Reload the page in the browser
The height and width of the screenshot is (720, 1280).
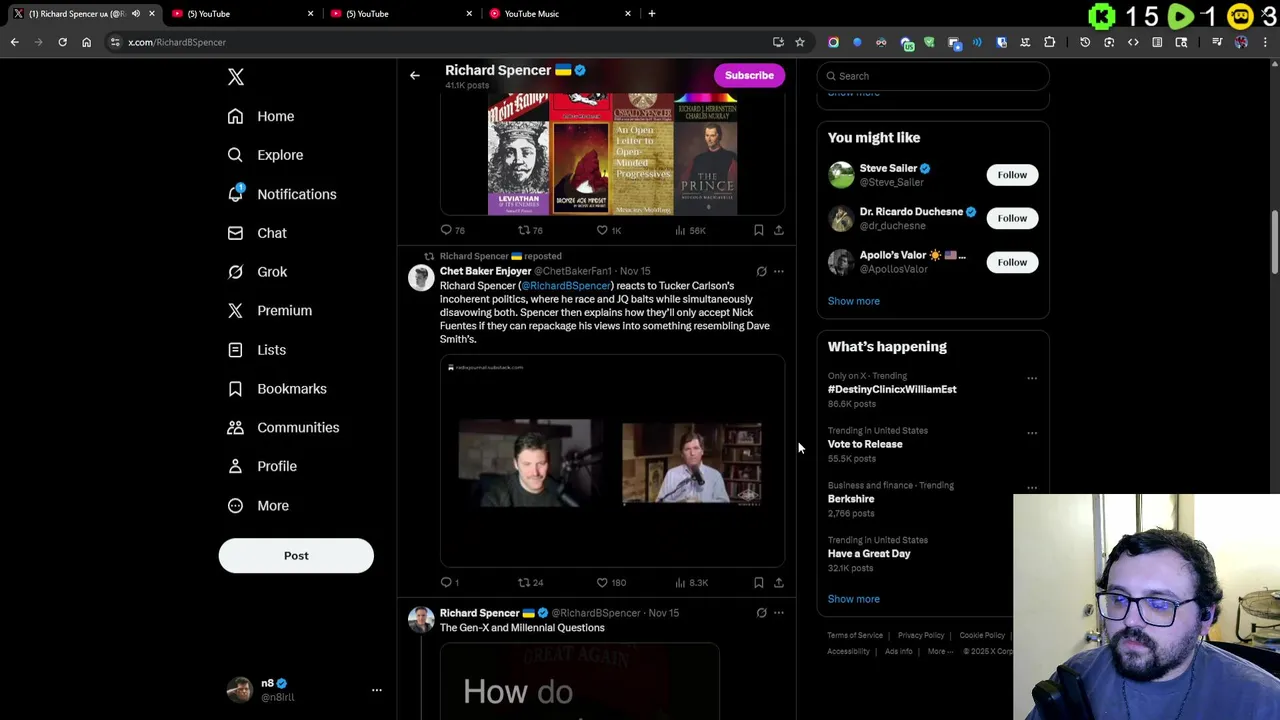(x=62, y=42)
